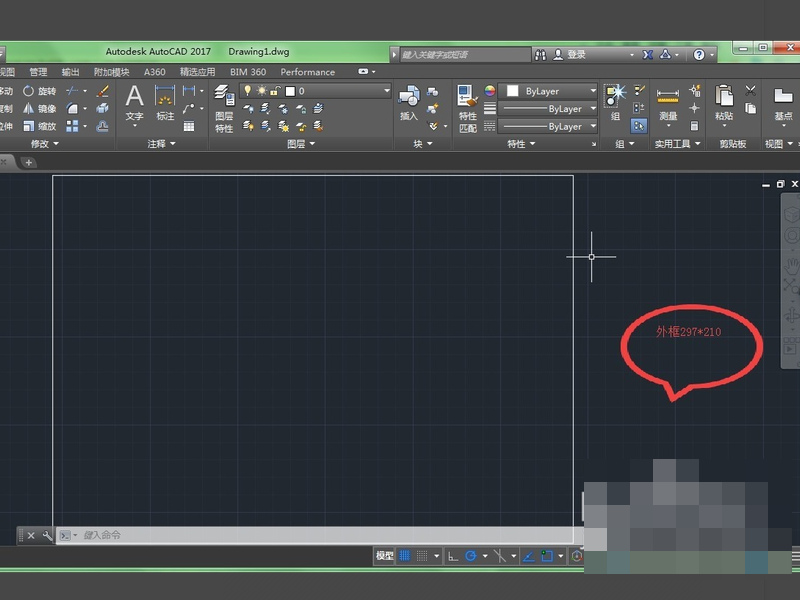Toggle the layer on/off light bulb
This screenshot has width=800, height=600.
point(247,91)
